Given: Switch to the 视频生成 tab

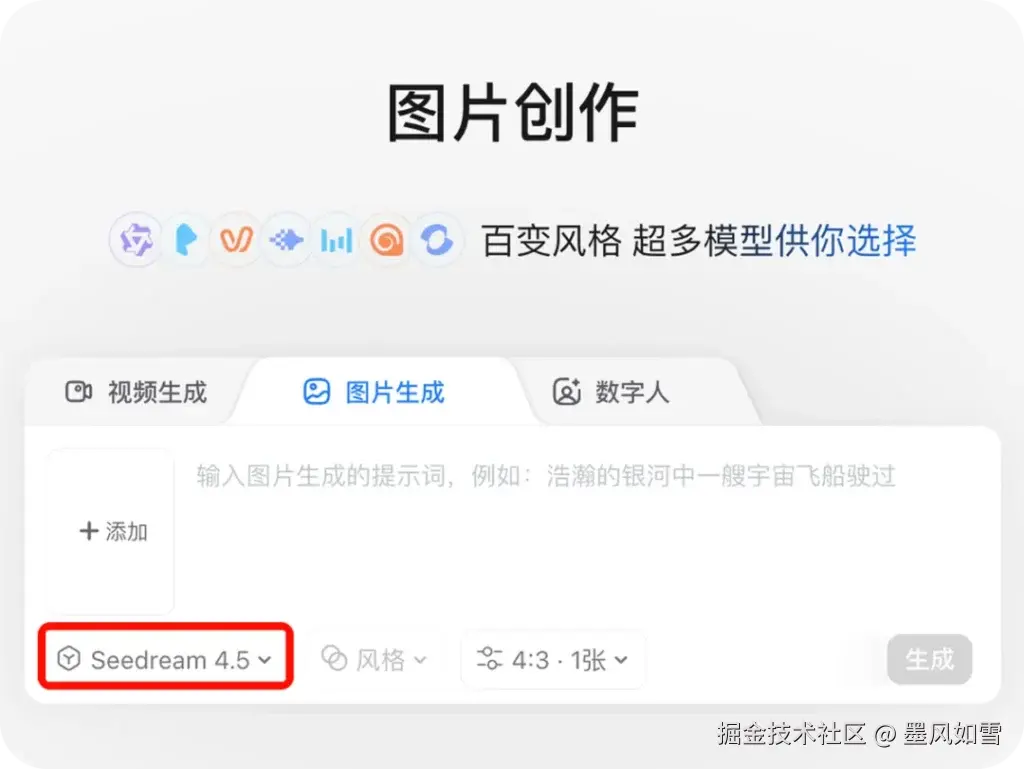Looking at the screenshot, I should [136, 392].
